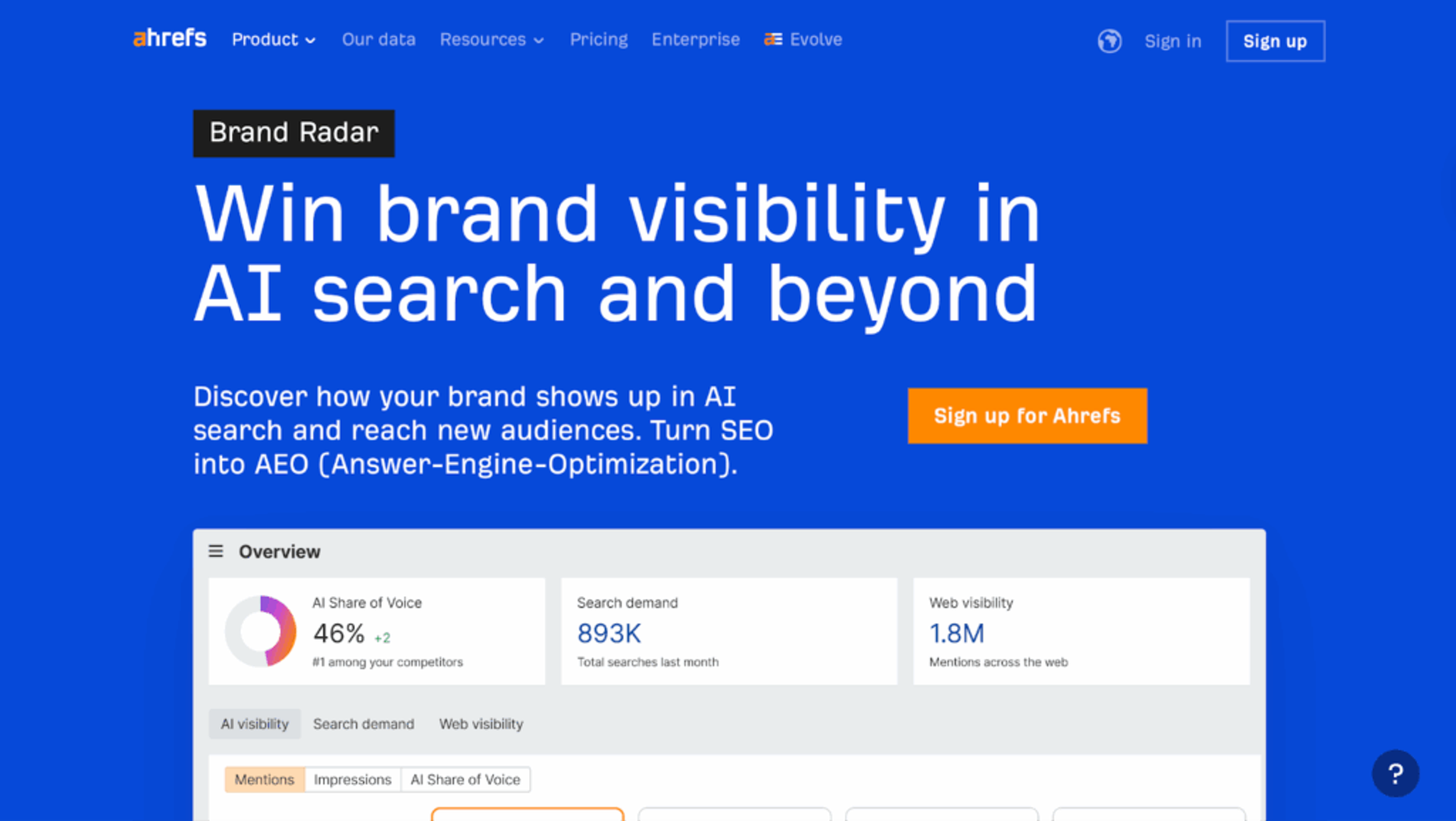The width and height of the screenshot is (1456, 821).
Task: Click the 46% share of voice value
Action: (x=339, y=633)
